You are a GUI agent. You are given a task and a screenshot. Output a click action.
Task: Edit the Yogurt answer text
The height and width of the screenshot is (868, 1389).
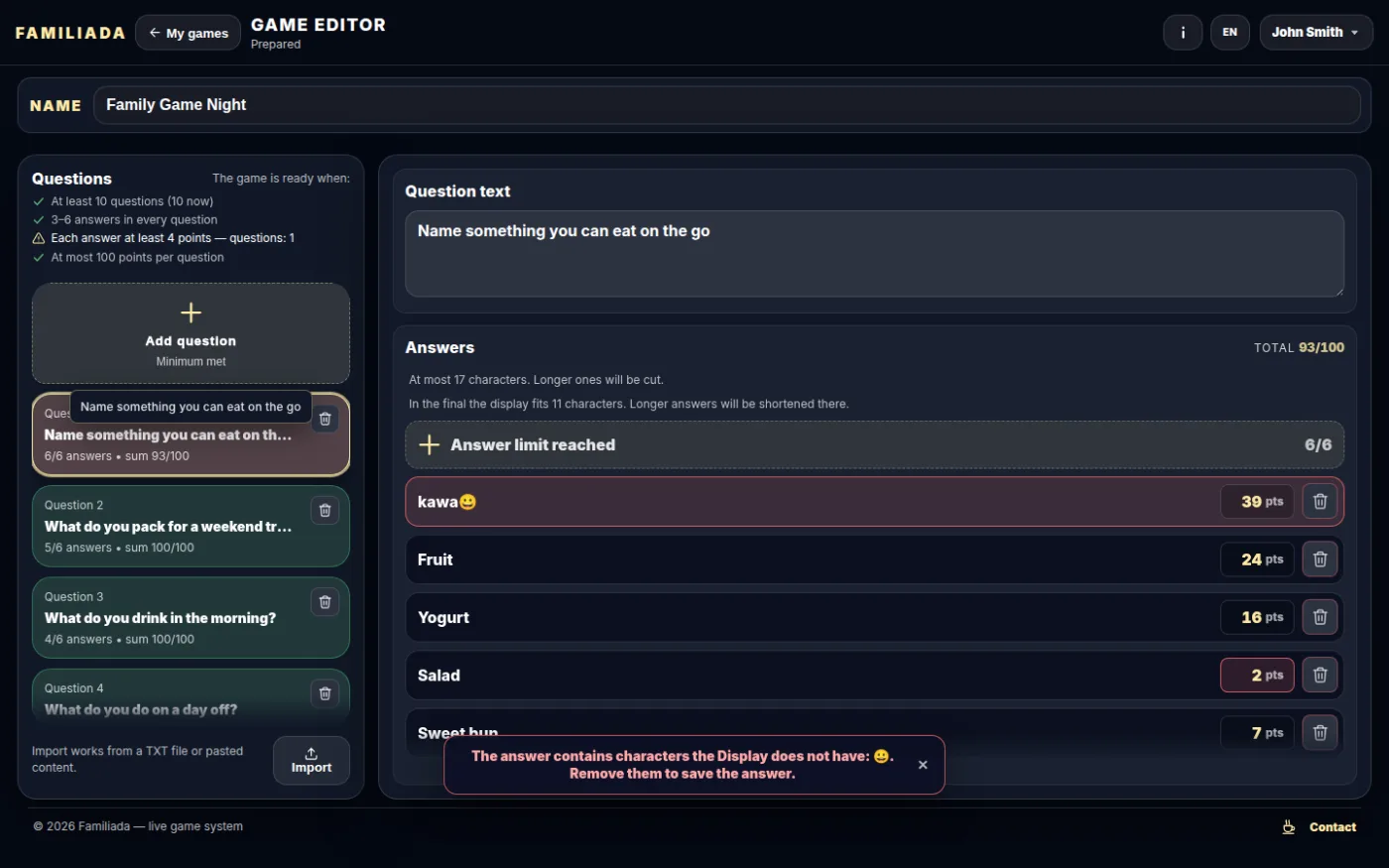(x=814, y=617)
